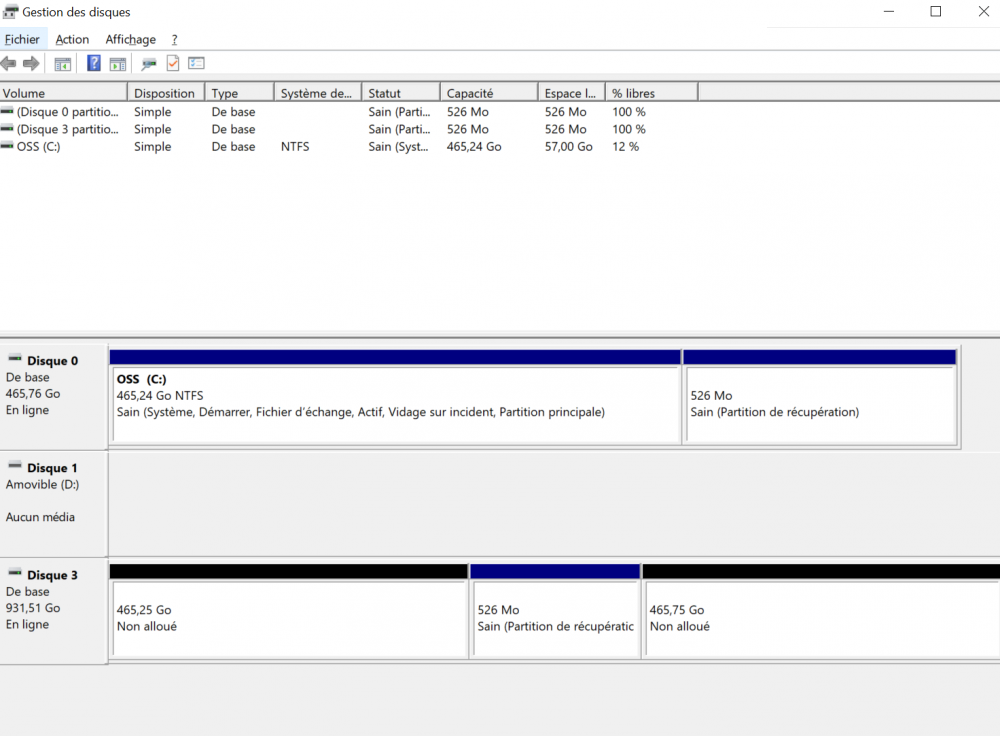
Task: Select 526 Mo recovery partition on Disque 0
Action: tap(819, 404)
